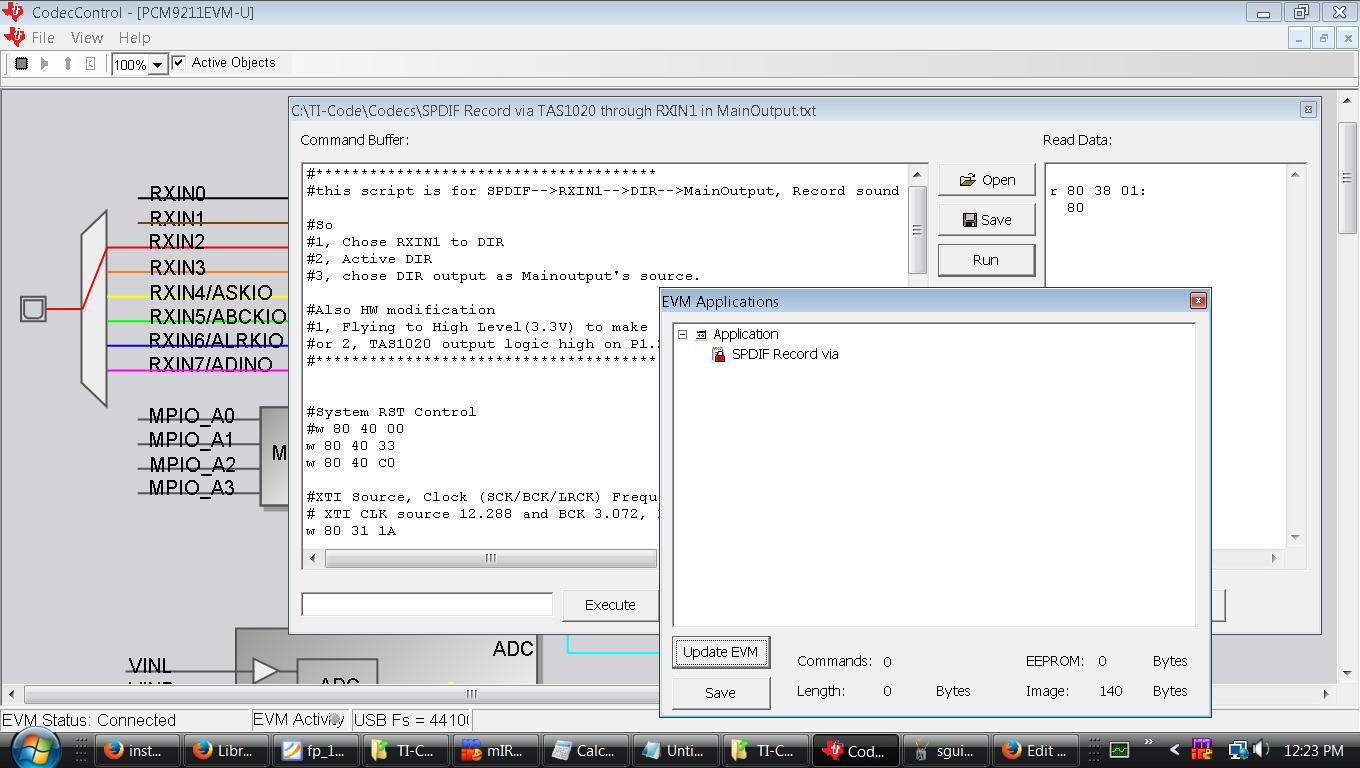The height and width of the screenshot is (768, 1360).
Task: Expand the taskbar overflow chevron
Action: coord(1149,743)
